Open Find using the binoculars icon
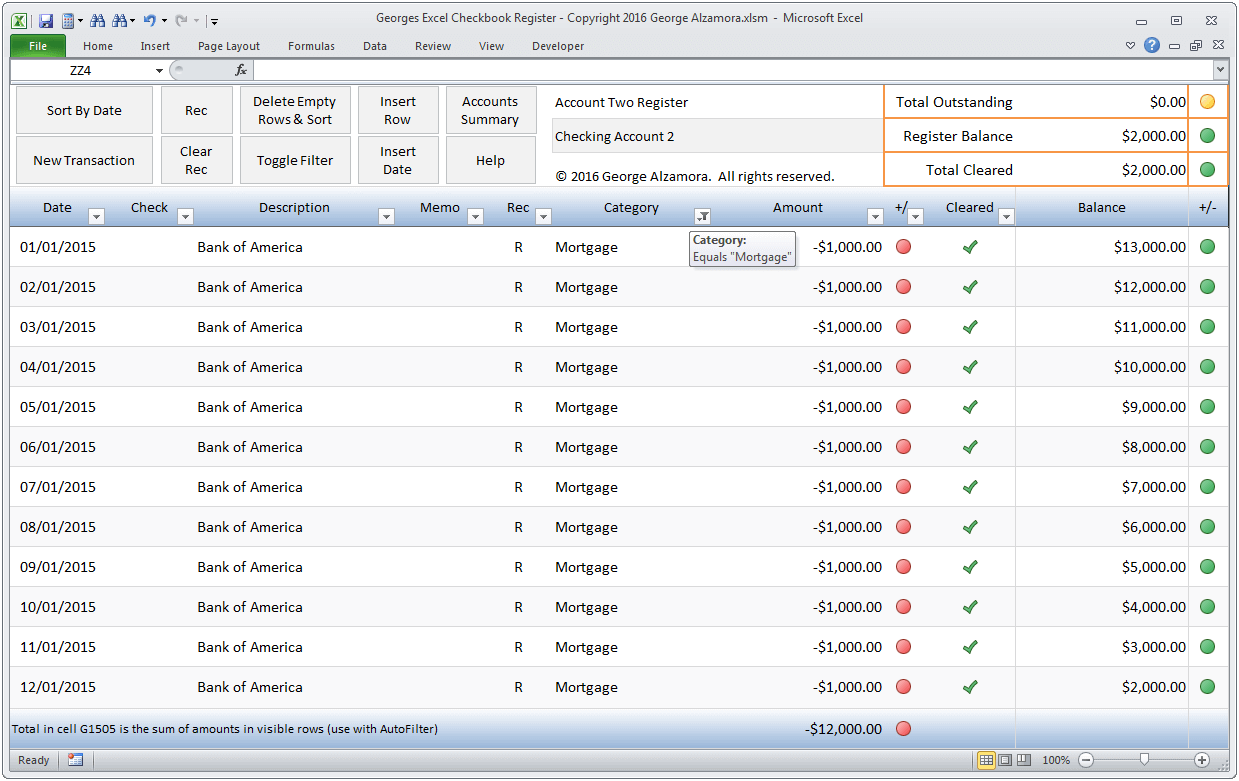The width and height of the screenshot is (1239, 781). click(x=97, y=19)
